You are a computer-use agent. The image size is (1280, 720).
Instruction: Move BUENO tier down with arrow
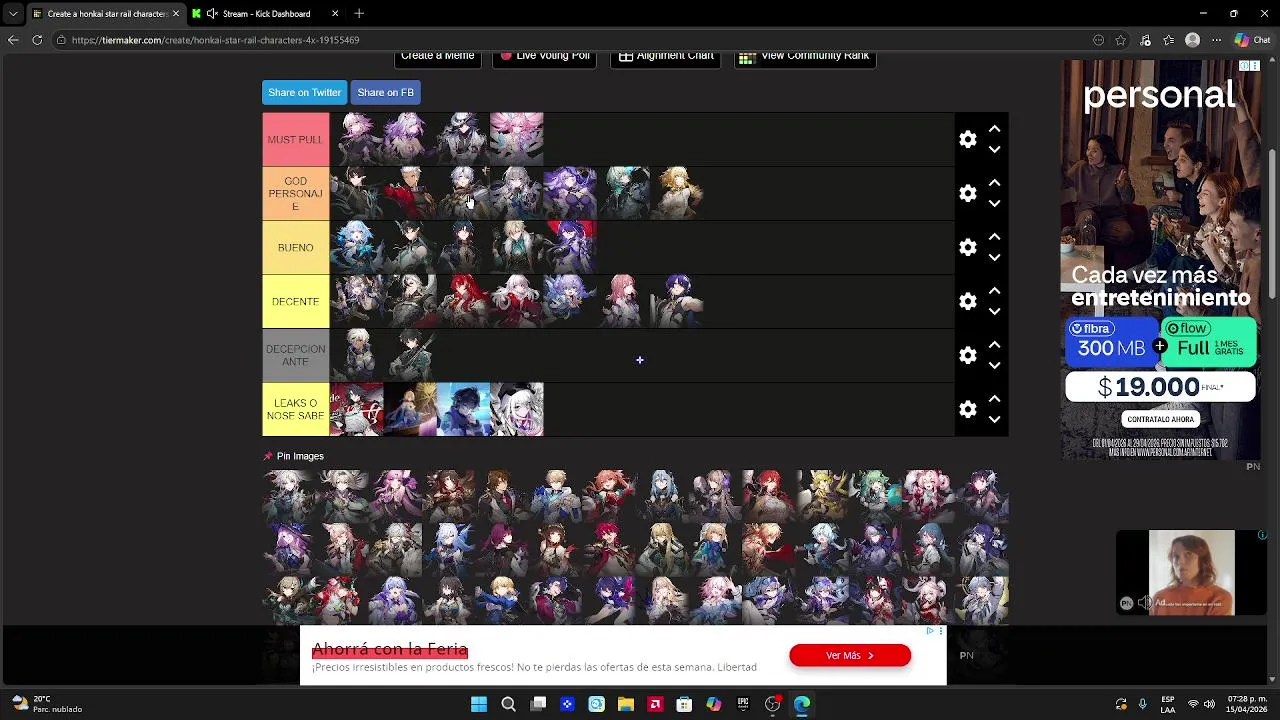point(994,257)
